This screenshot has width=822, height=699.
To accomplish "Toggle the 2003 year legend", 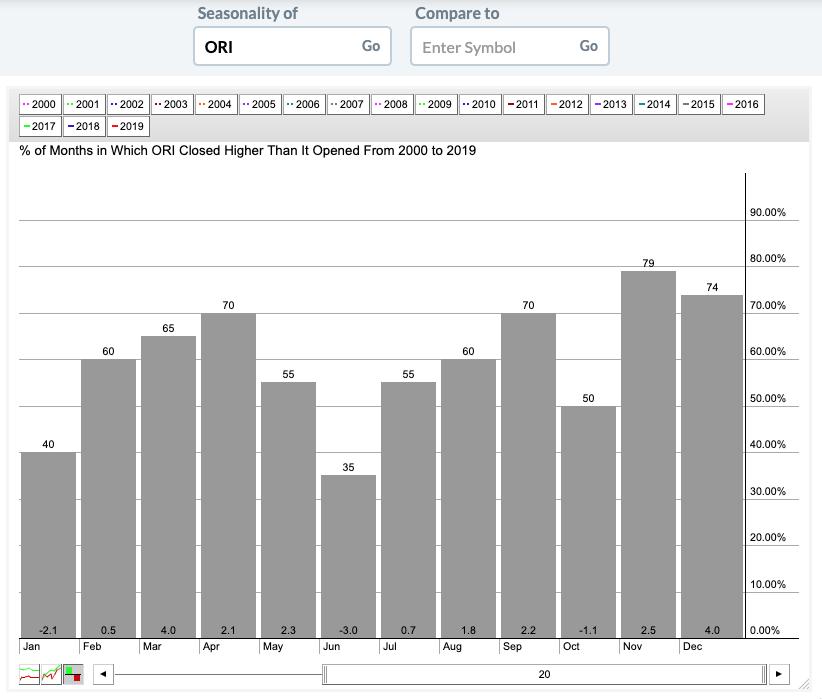I will 172,104.
